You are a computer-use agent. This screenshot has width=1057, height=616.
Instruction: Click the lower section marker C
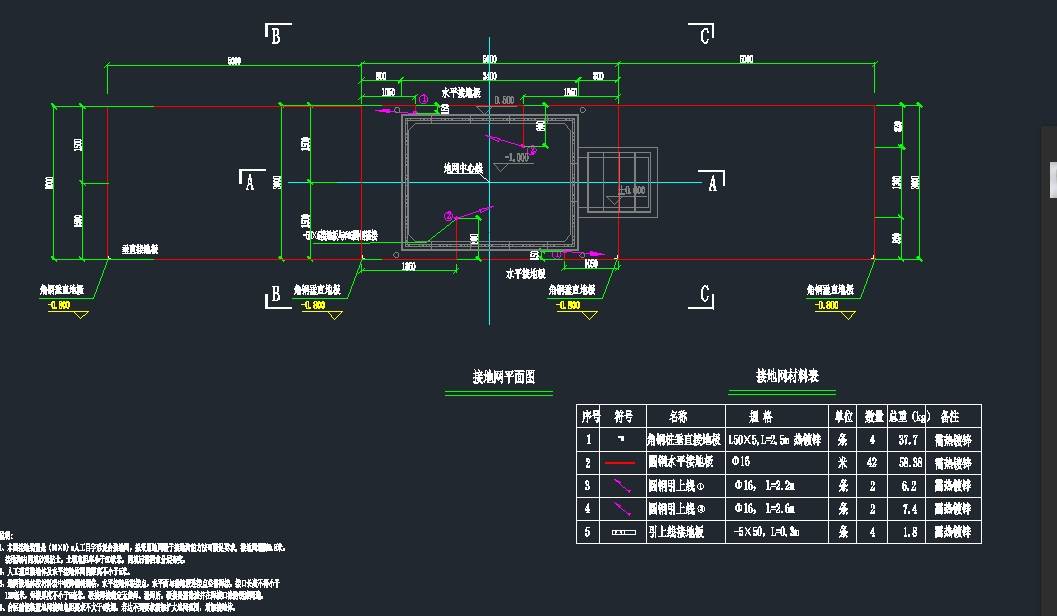[x=705, y=295]
